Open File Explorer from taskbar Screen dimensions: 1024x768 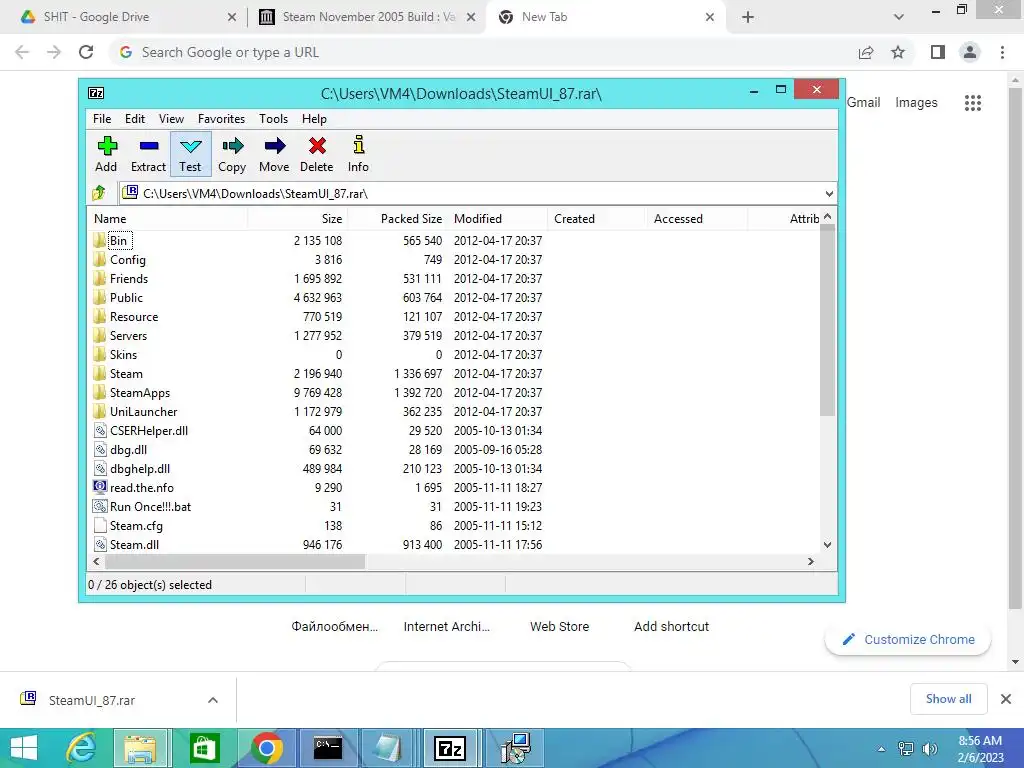[x=140, y=748]
